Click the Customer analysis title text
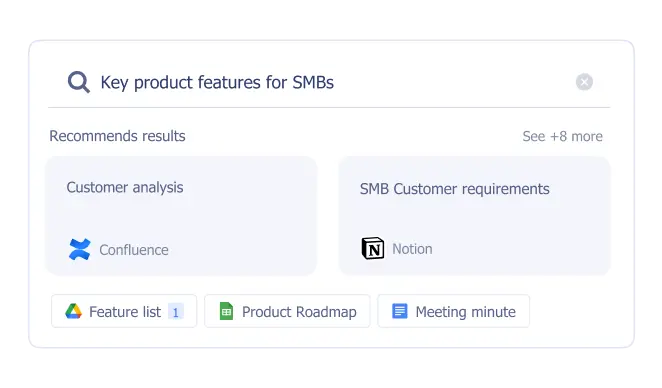 125,187
